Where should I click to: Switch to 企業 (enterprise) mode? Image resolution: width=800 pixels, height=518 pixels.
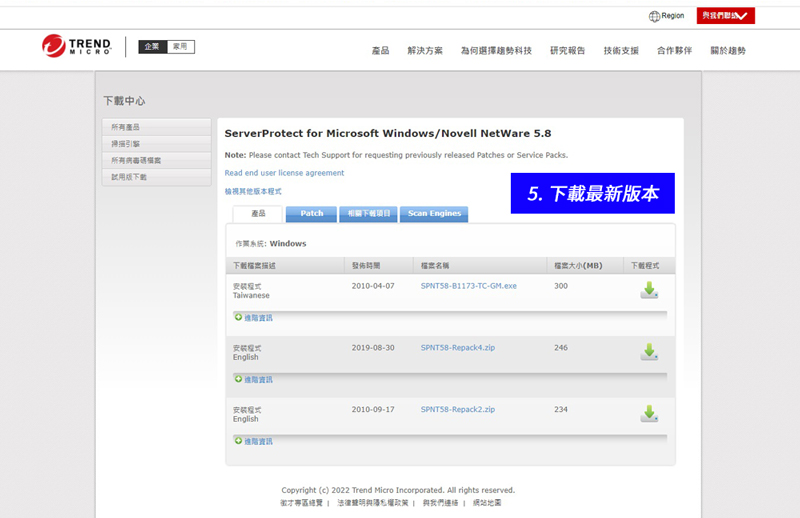(x=152, y=46)
